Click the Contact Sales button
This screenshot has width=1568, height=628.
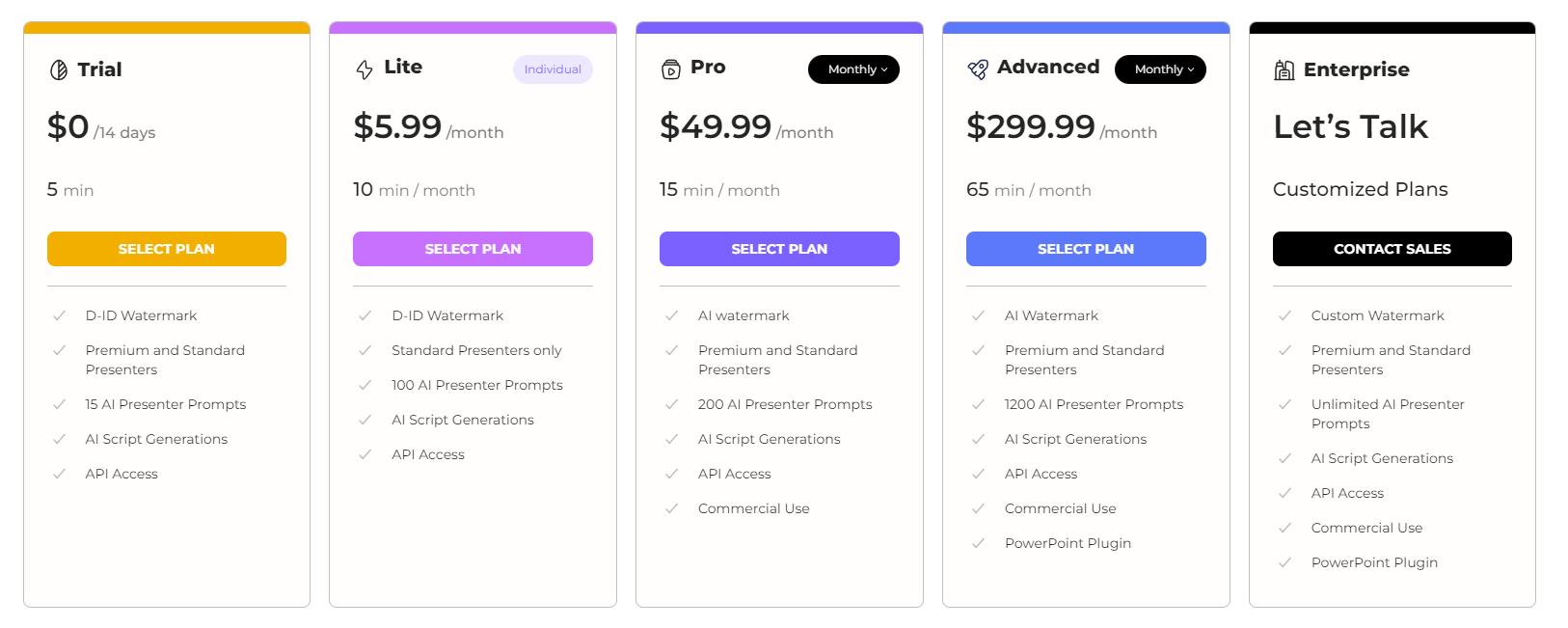click(1392, 249)
